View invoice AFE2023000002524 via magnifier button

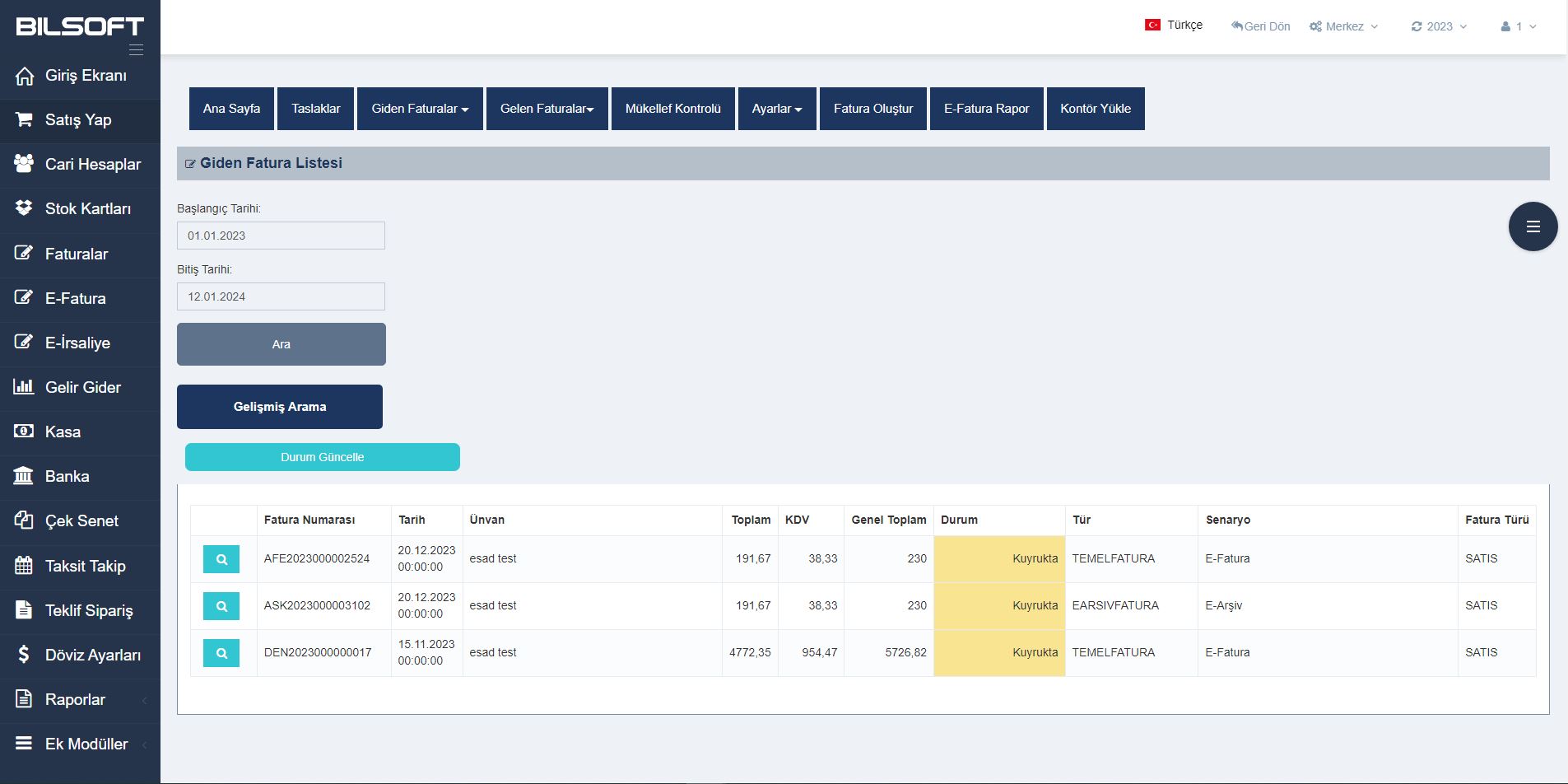[x=221, y=559]
